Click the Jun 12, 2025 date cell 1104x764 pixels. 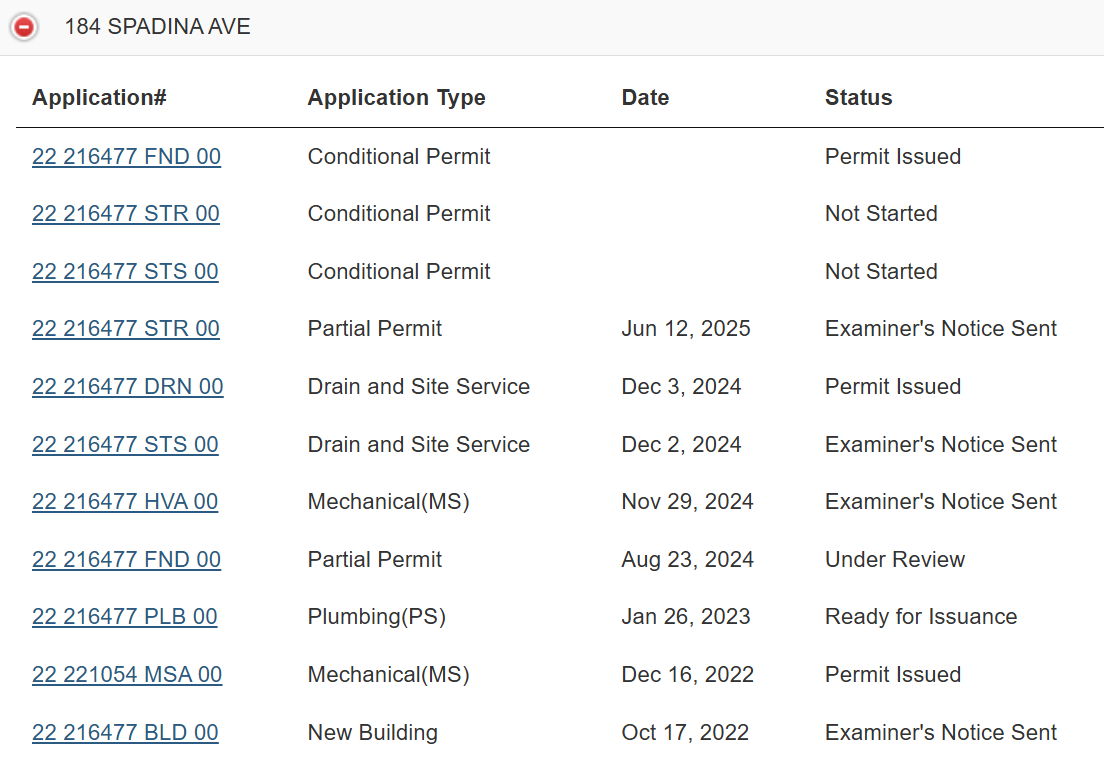coord(685,329)
